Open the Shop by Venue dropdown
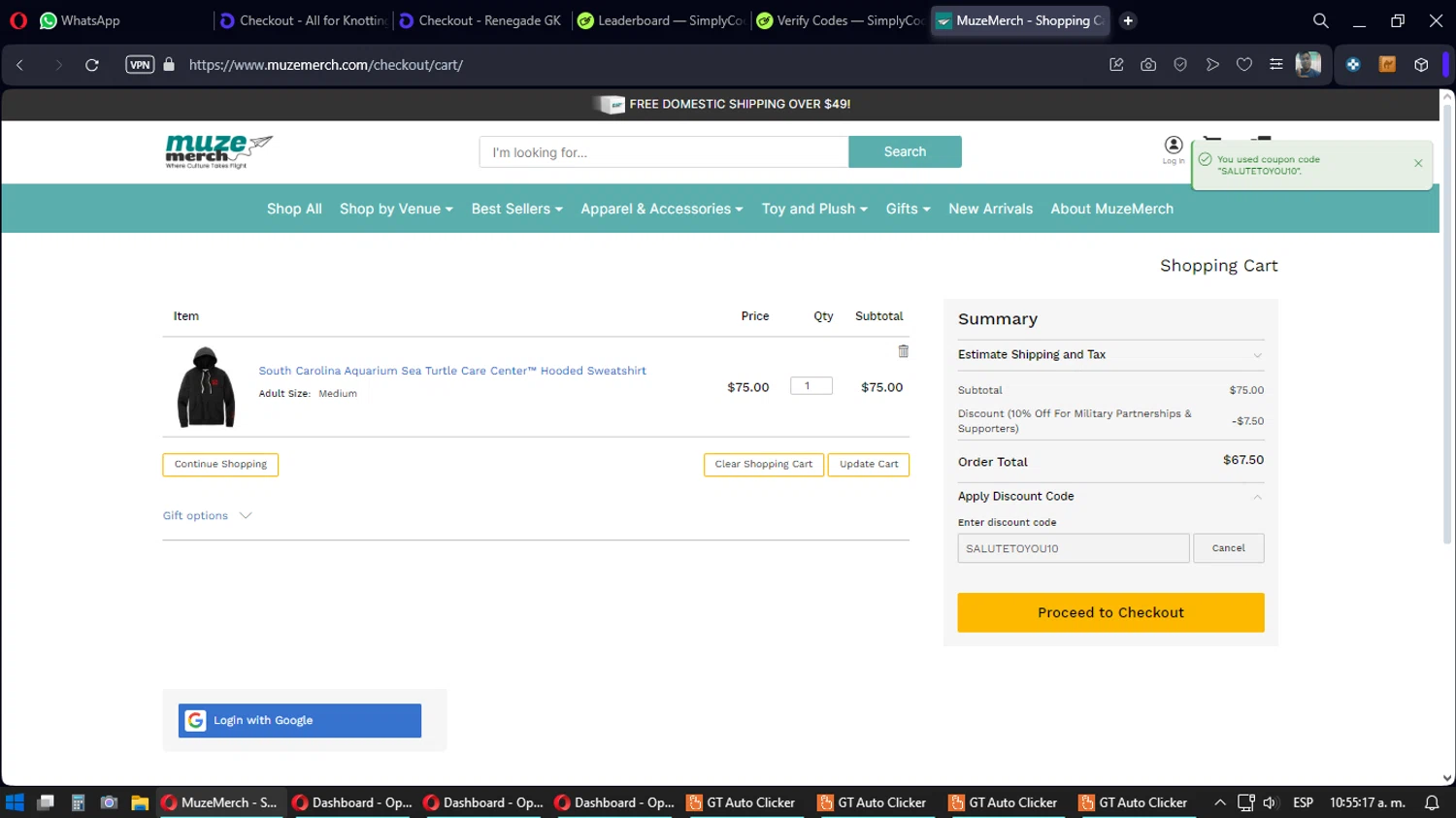Screen dimensions: 1456x818 tap(396, 209)
